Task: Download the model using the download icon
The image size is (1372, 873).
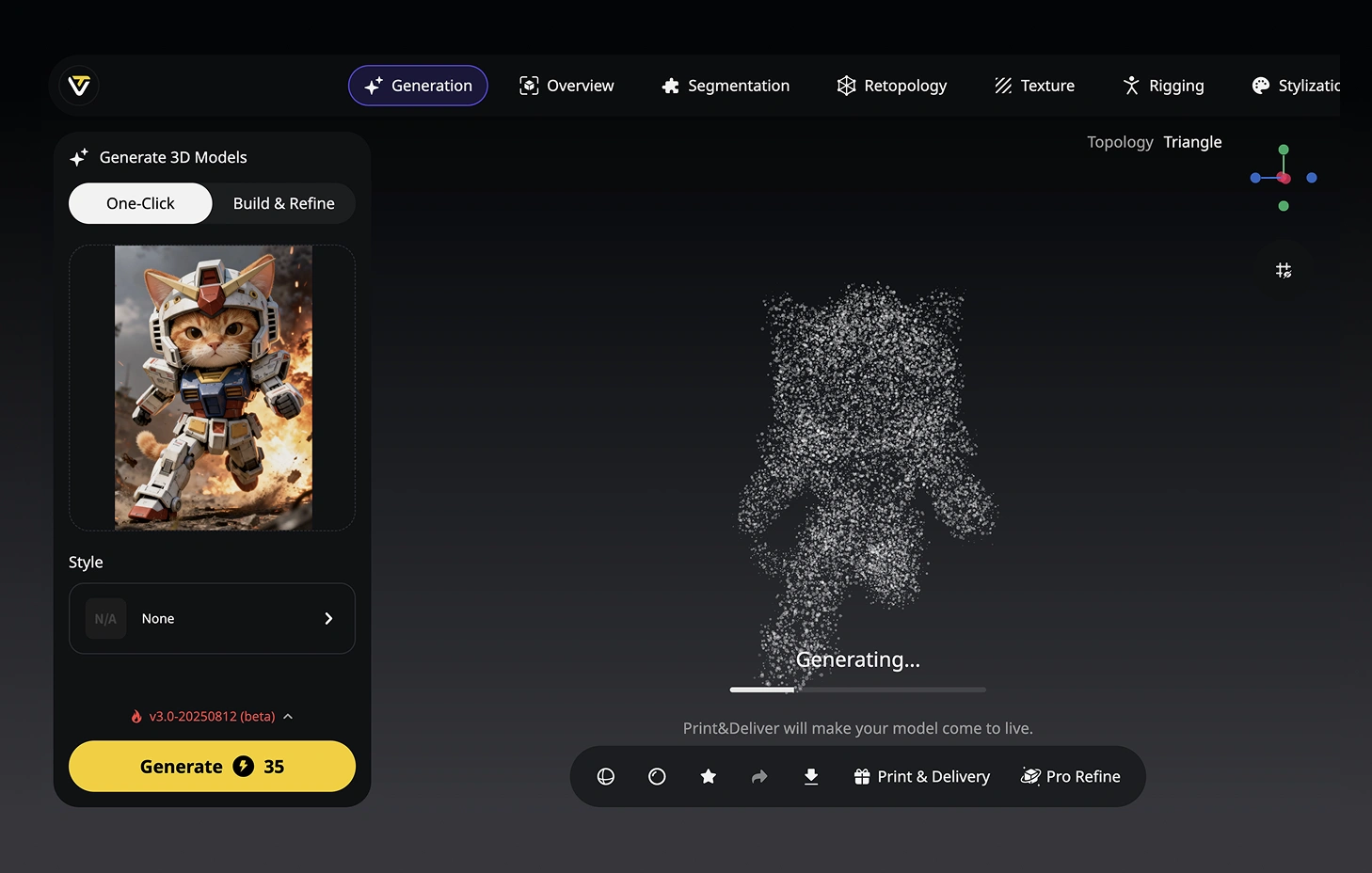Action: (x=811, y=776)
